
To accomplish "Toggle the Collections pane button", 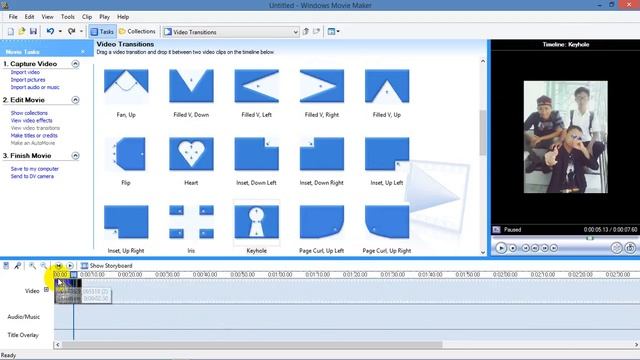I will pos(138,31).
